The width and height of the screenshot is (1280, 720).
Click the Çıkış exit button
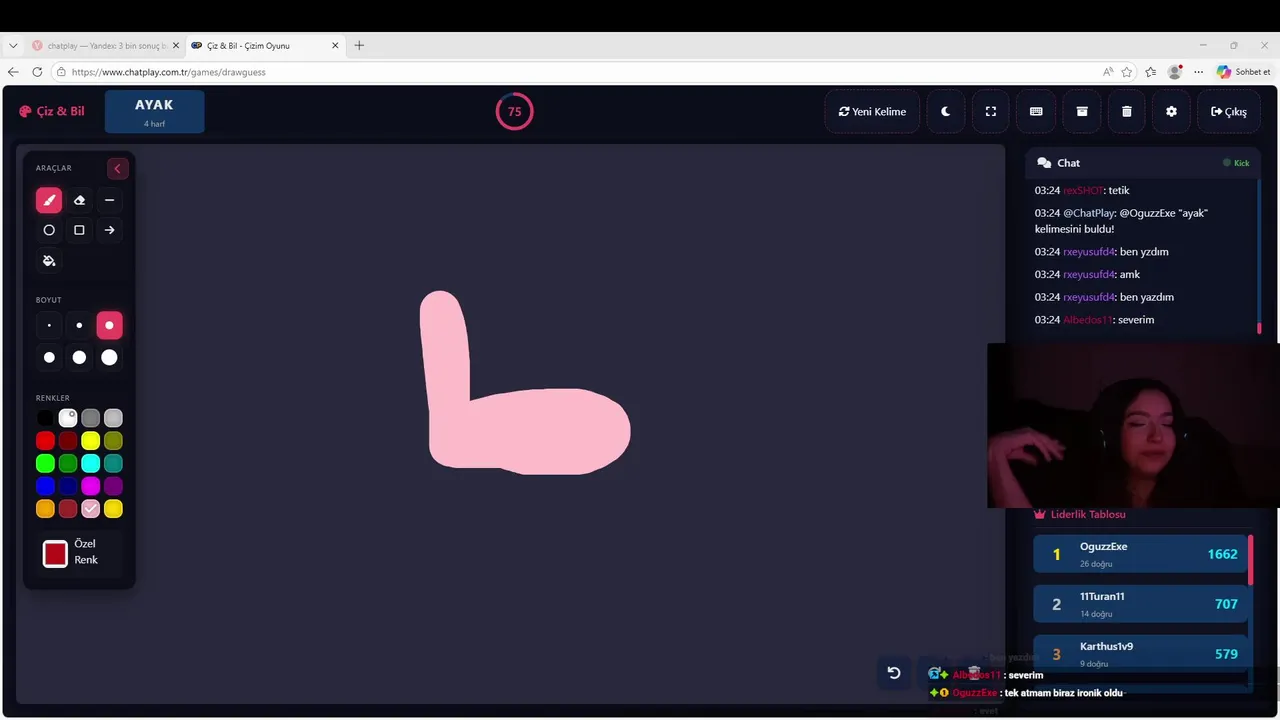(1228, 112)
